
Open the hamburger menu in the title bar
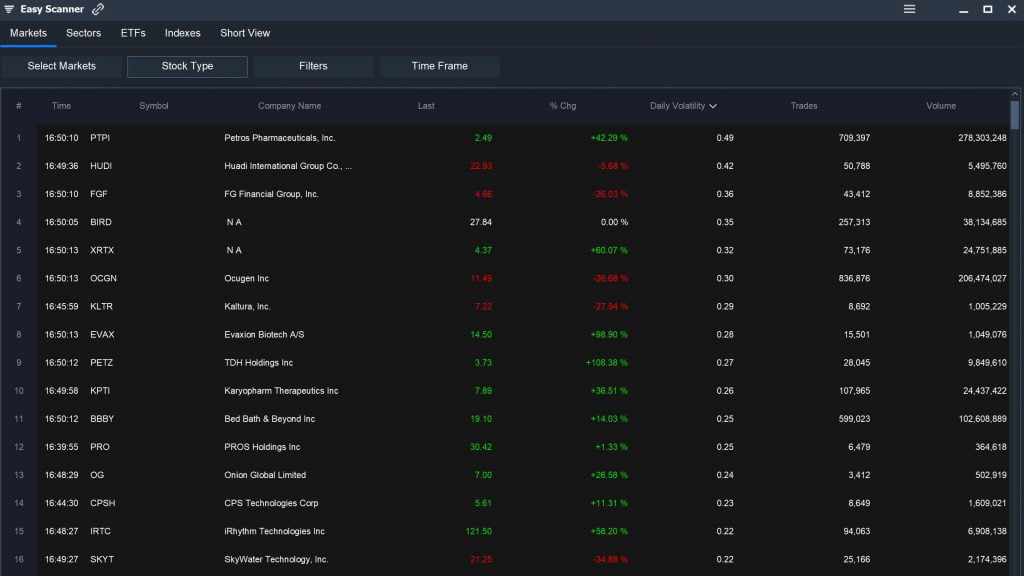click(x=909, y=9)
